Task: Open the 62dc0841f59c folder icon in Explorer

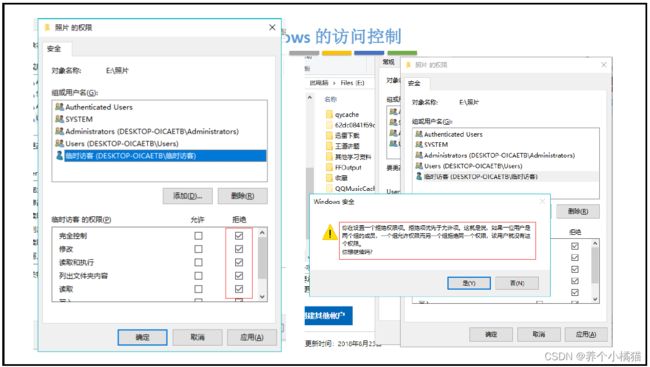Action: pos(330,125)
